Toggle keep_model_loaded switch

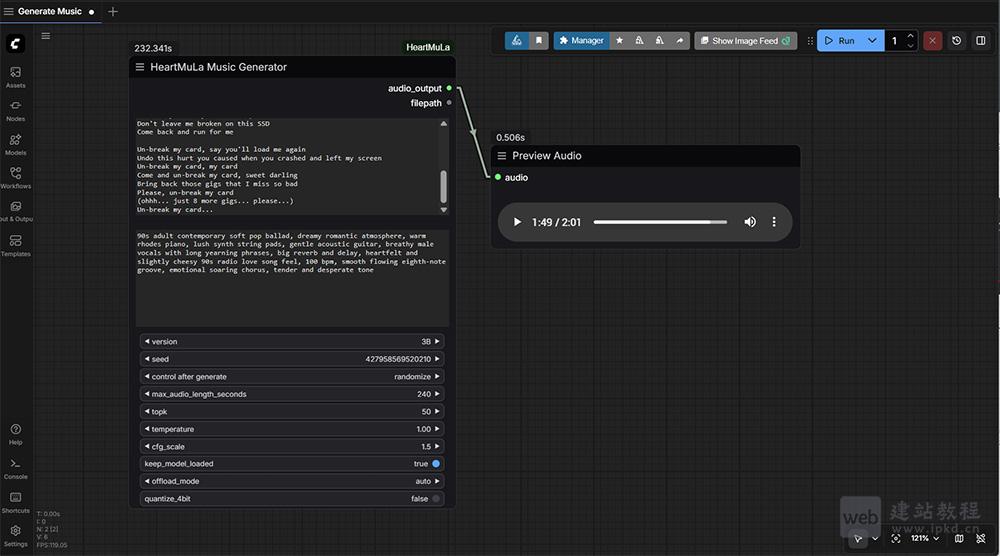click(436, 464)
